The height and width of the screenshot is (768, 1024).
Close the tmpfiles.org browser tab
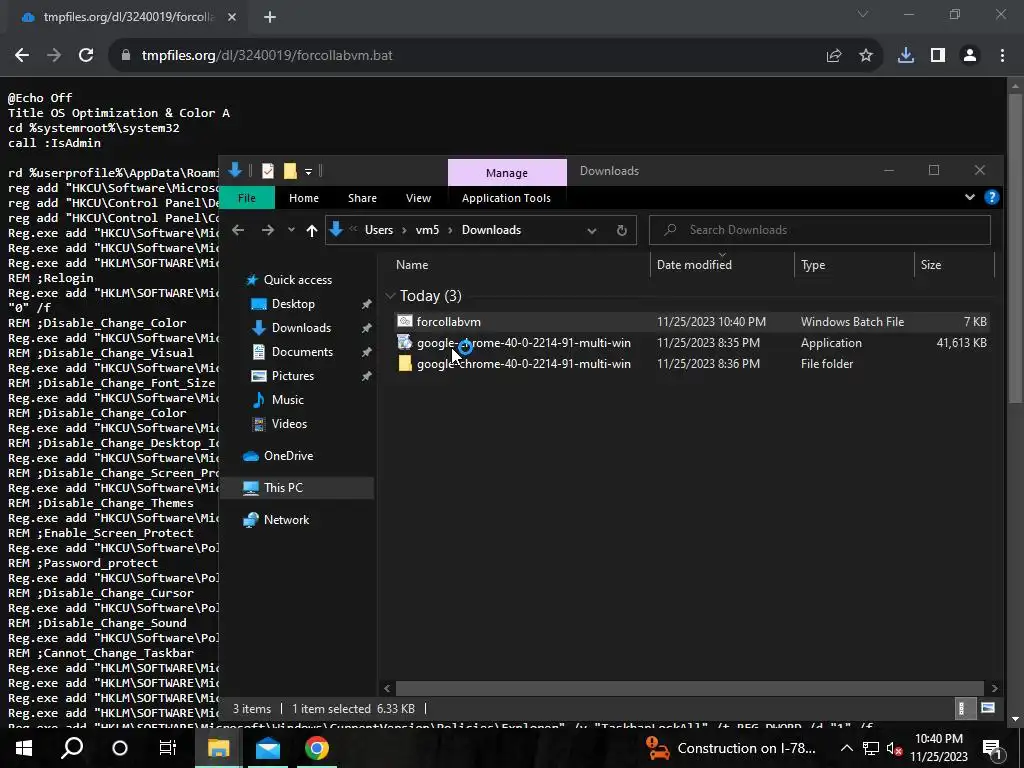(232, 17)
